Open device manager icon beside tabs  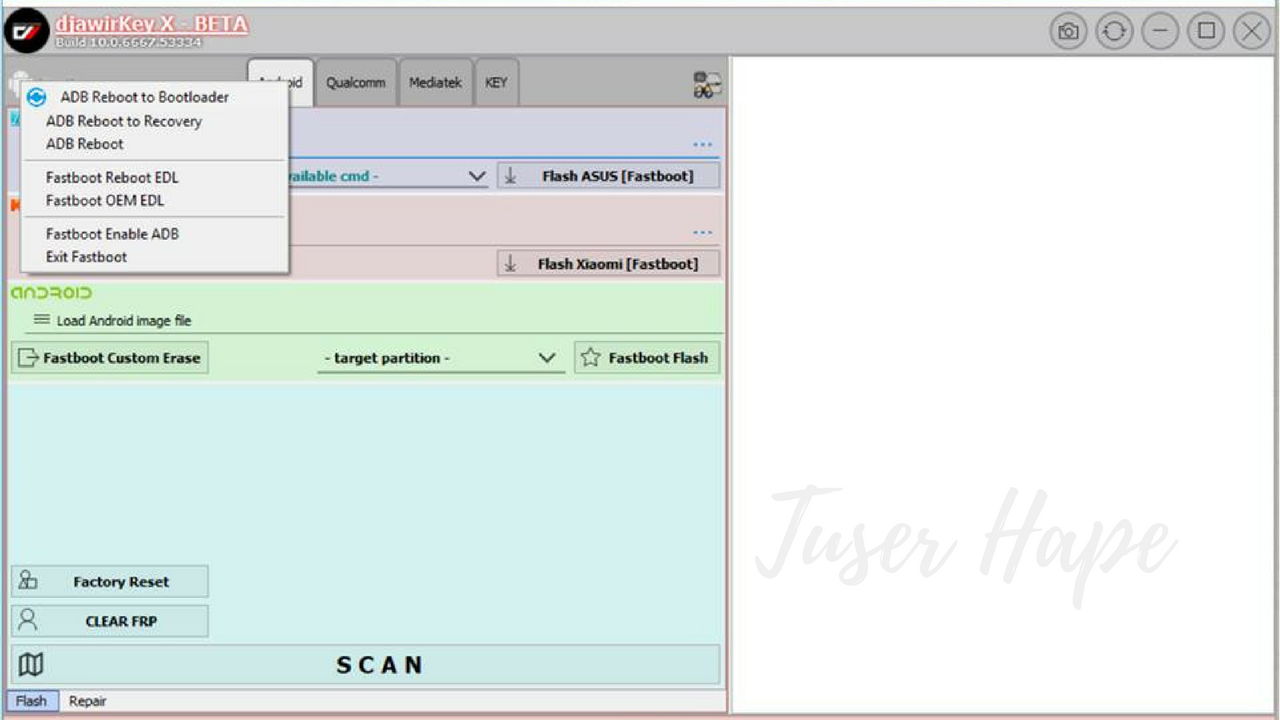(707, 85)
